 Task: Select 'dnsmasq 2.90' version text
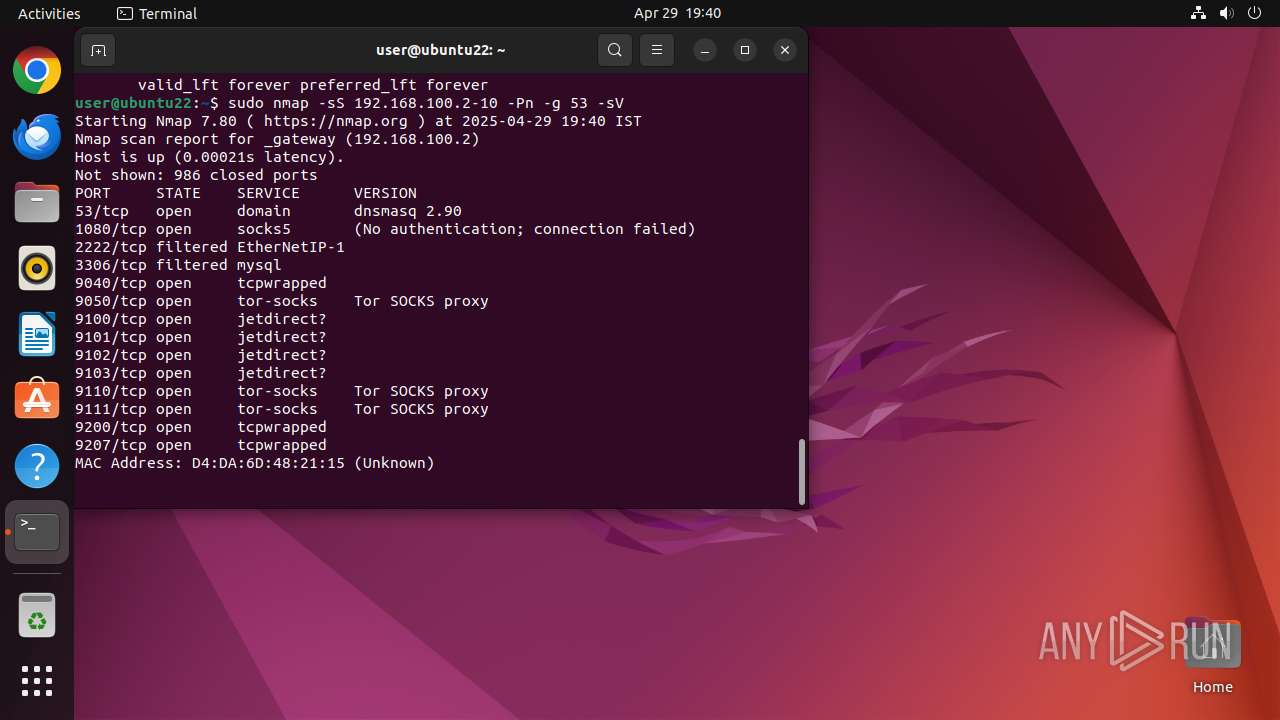coord(408,211)
